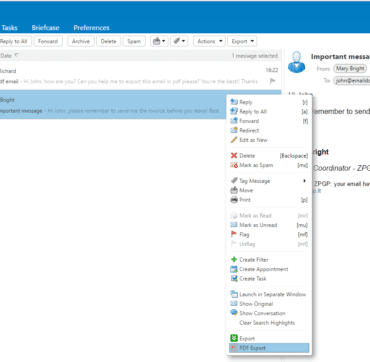Switch to the Briefcase tab
The image size is (370, 362).
[x=45, y=28]
